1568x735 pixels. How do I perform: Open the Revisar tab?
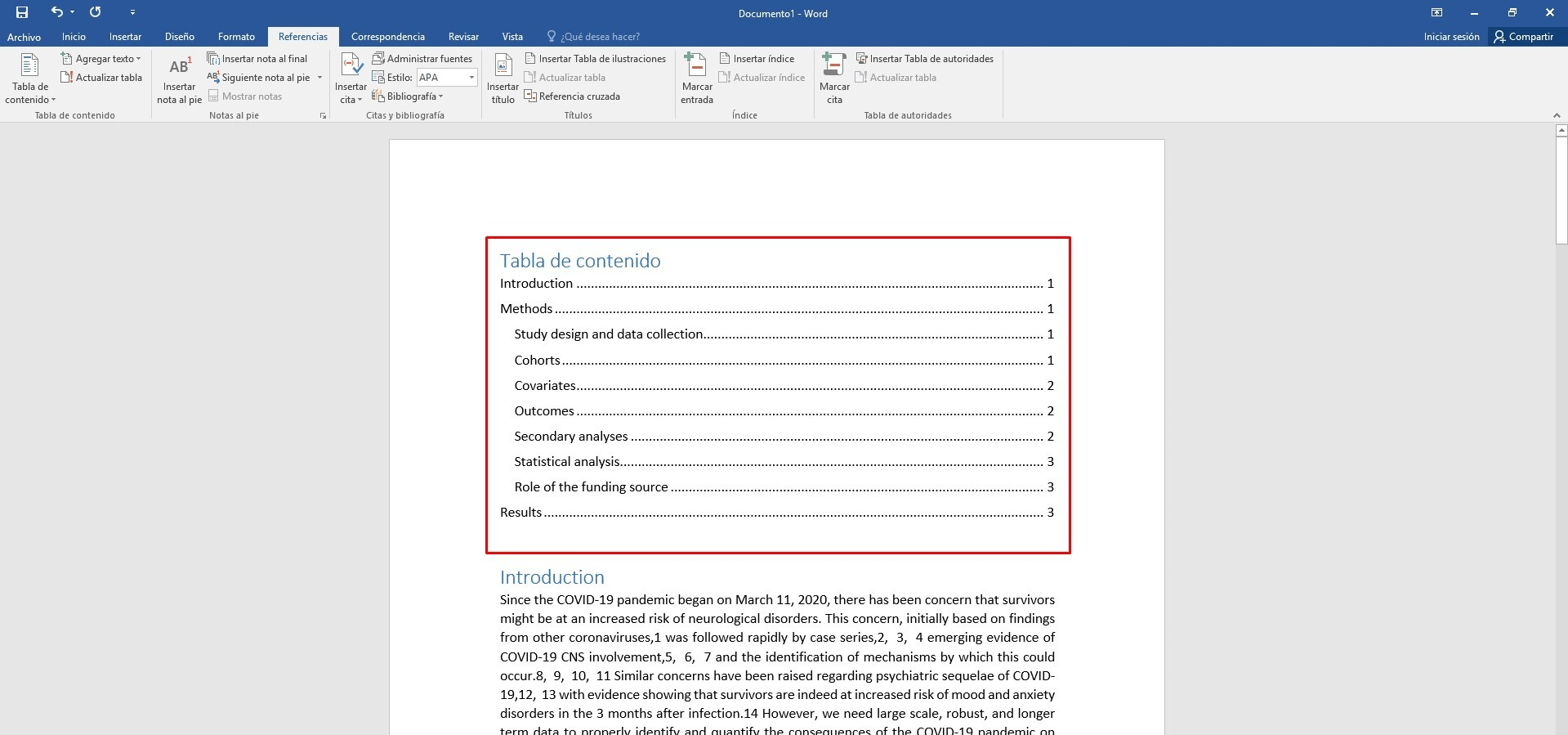pos(463,37)
